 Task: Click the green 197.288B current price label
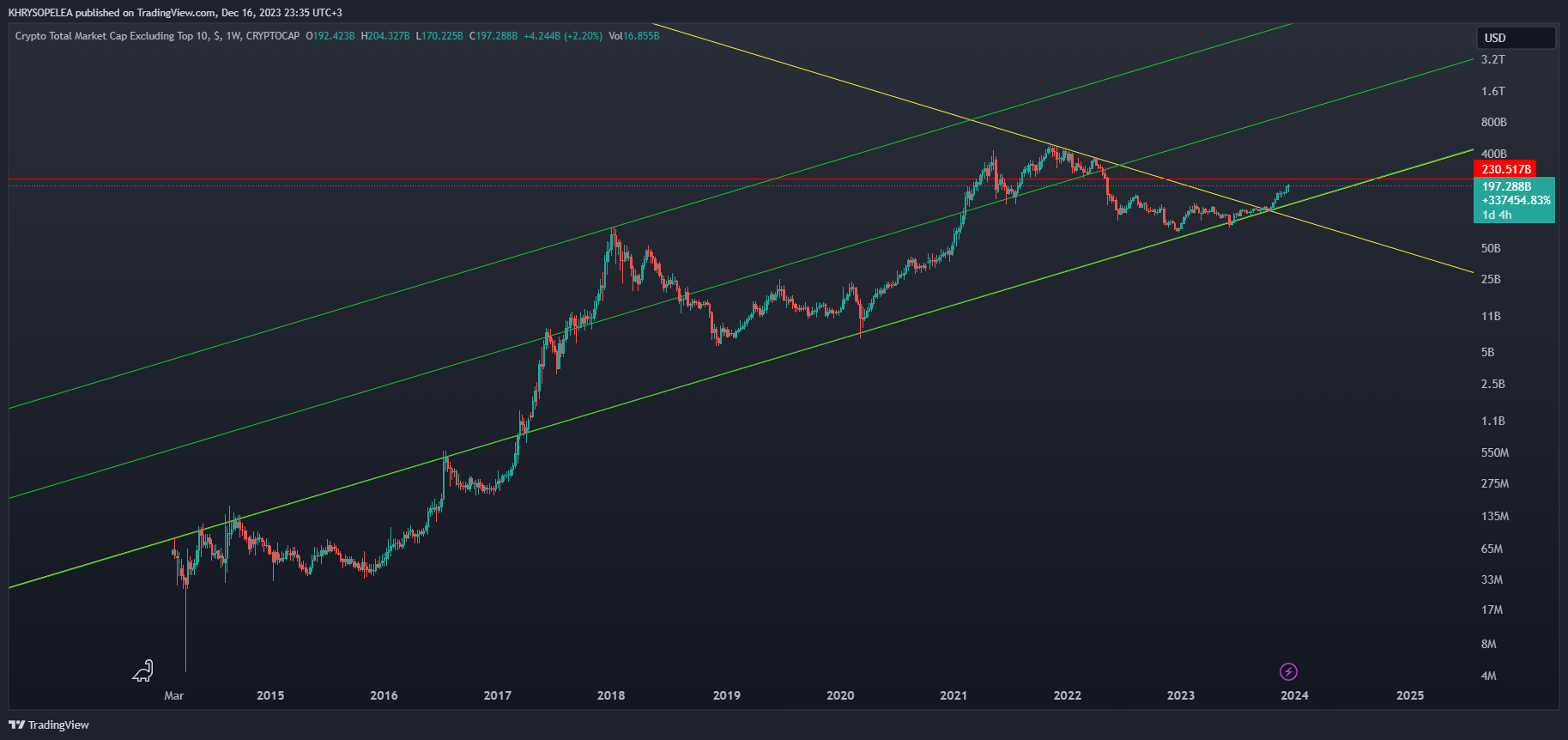(x=1514, y=200)
